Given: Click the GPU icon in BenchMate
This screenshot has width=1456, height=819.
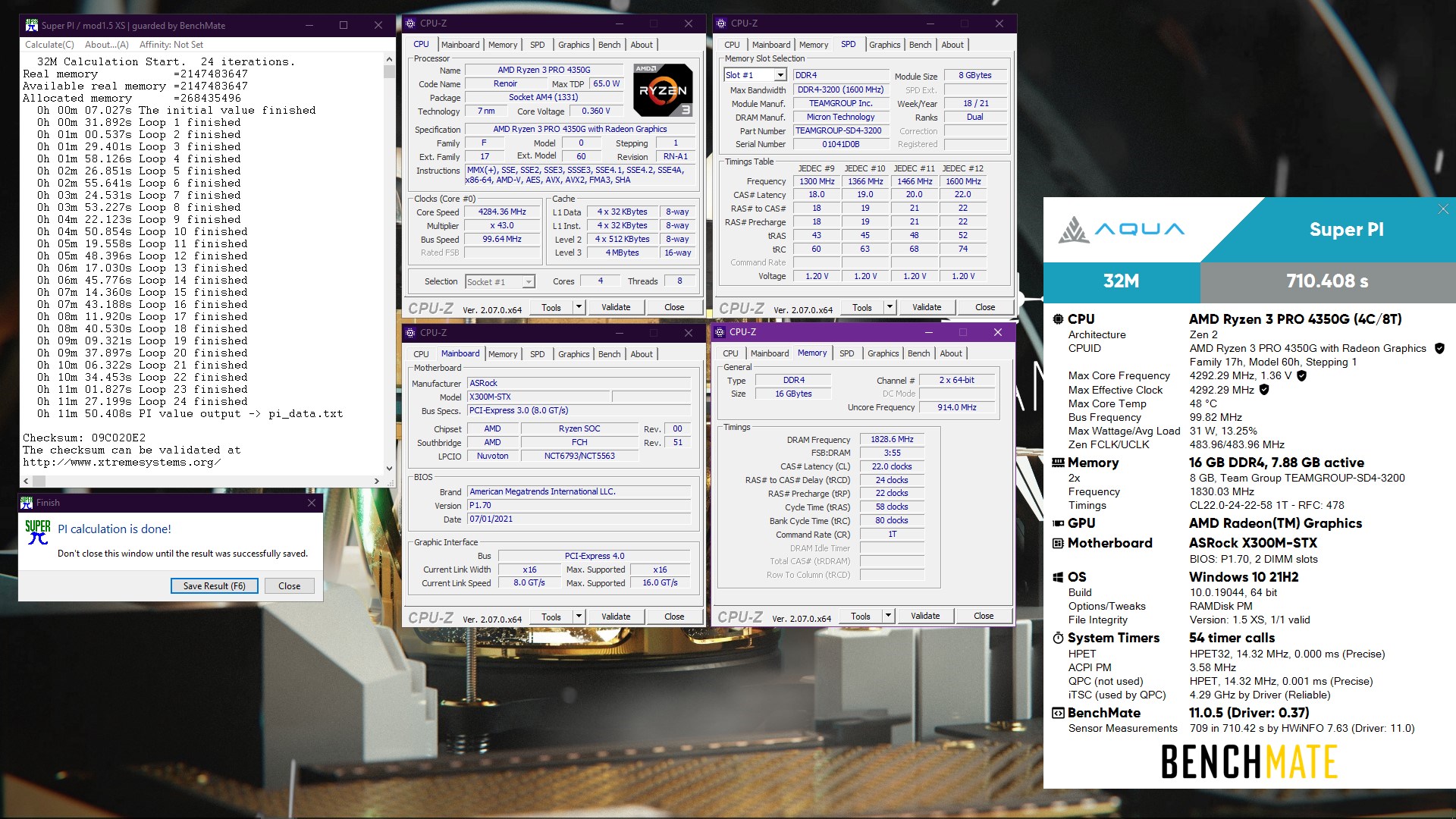Looking at the screenshot, I should pos(1058,523).
